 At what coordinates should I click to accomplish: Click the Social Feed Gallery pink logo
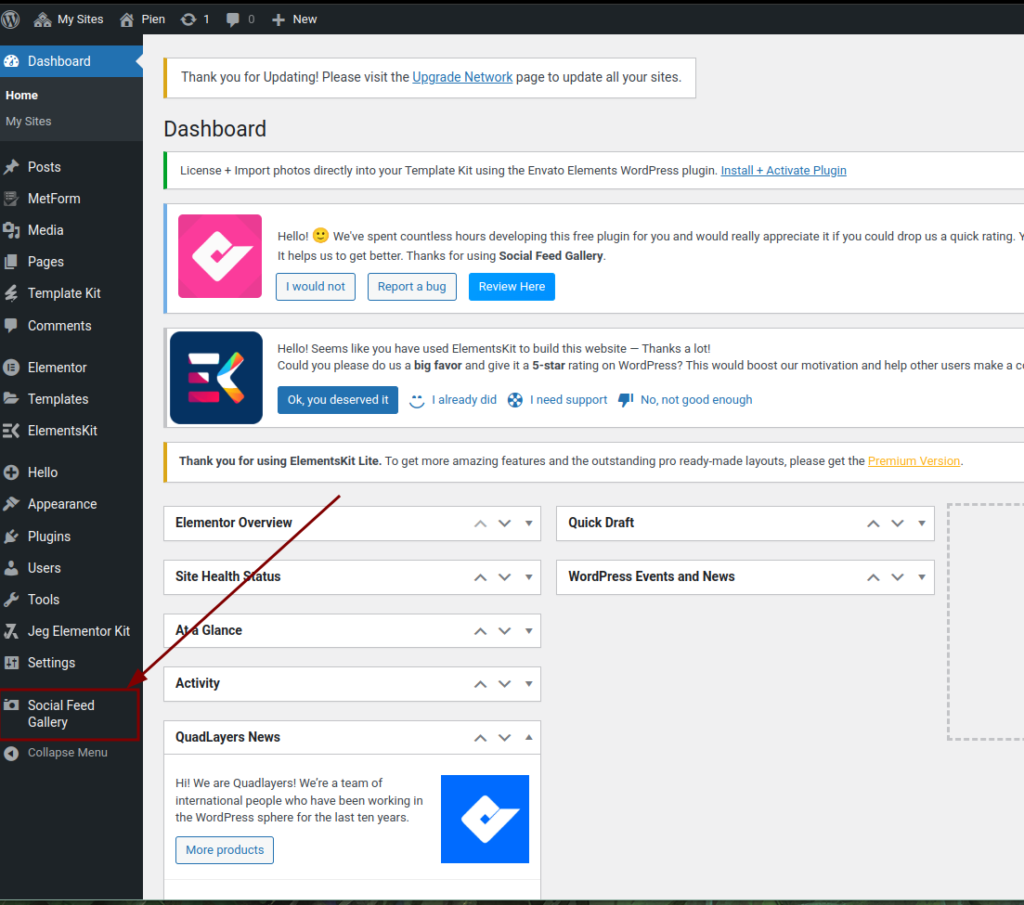pos(220,256)
